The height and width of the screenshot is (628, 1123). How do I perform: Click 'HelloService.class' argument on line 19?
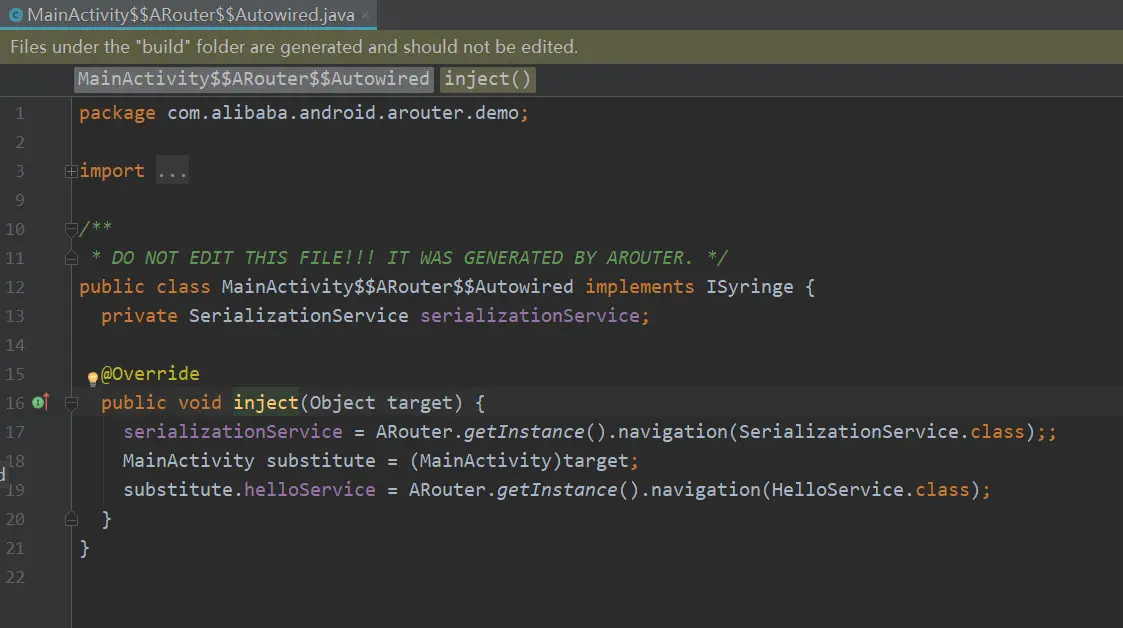870,490
